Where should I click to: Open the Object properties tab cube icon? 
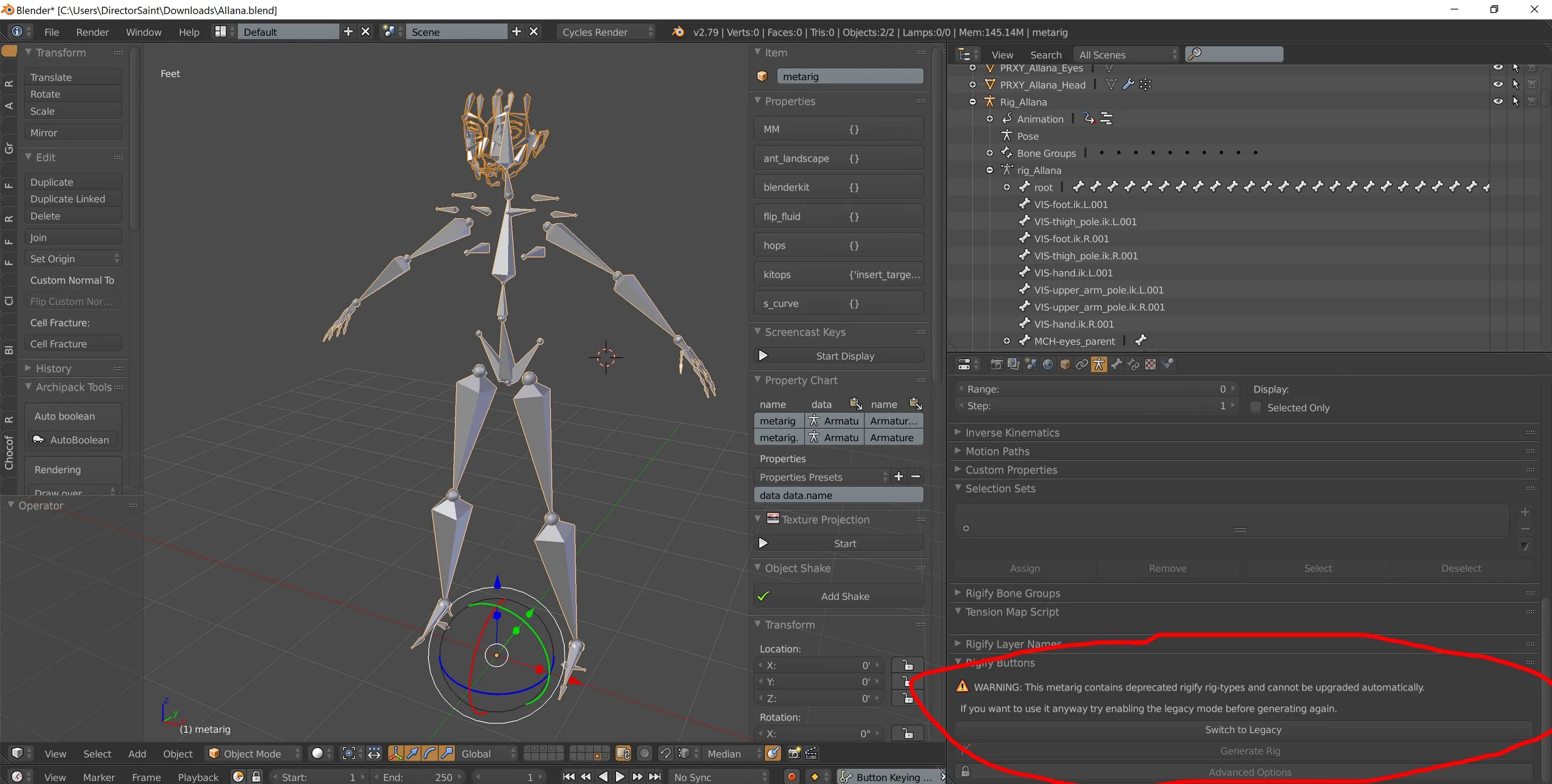tap(1065, 364)
